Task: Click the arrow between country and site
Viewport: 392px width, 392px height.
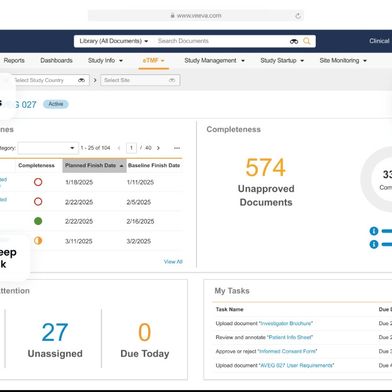Action: pyautogui.click(x=95, y=80)
